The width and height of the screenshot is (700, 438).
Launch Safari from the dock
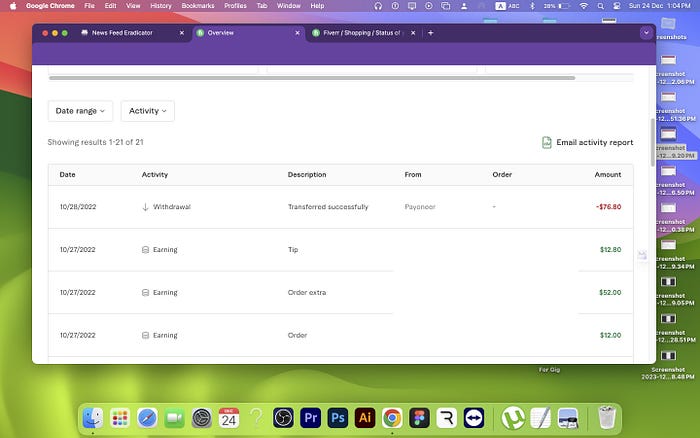pyautogui.click(x=147, y=418)
